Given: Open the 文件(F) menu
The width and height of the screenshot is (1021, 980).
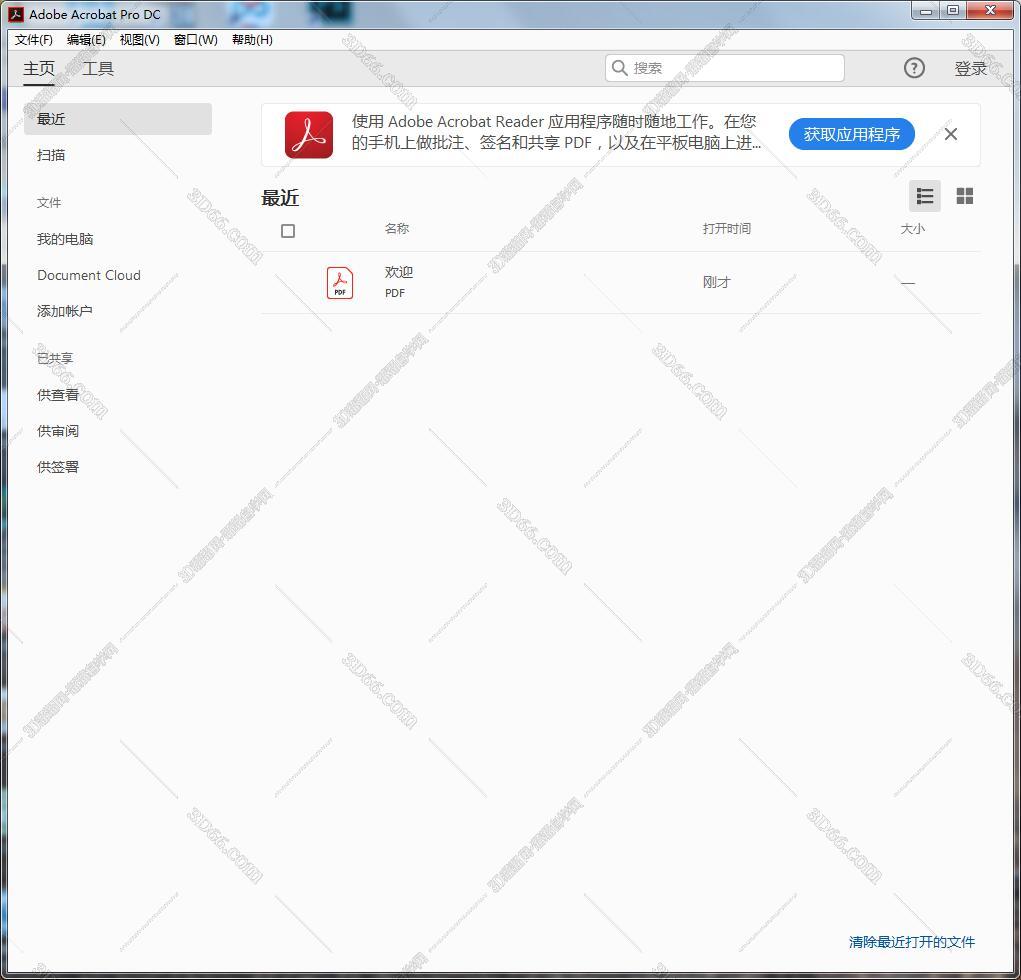Looking at the screenshot, I should 34,40.
